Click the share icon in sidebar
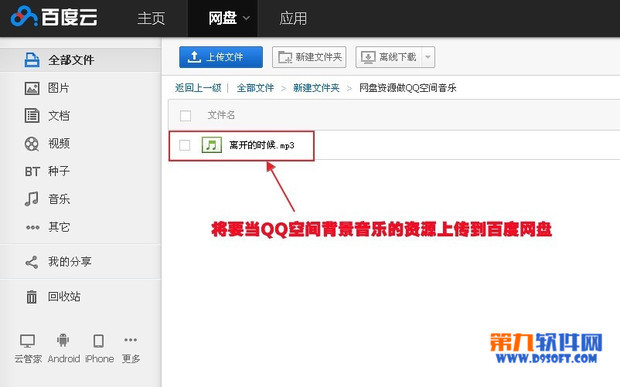This screenshot has height=387, width=620. (x=32, y=262)
